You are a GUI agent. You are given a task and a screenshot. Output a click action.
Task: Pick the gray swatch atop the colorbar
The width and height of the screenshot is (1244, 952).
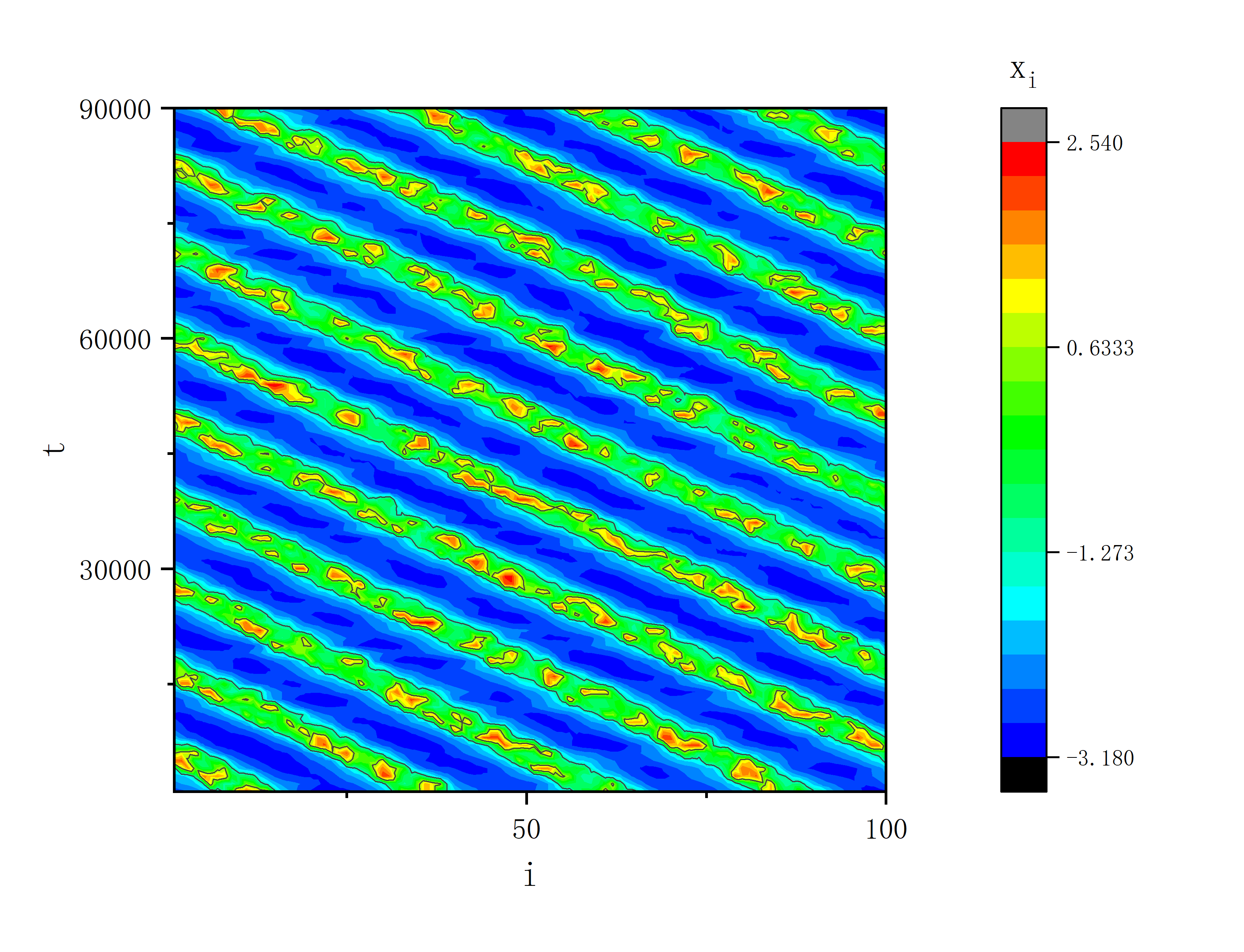pyautogui.click(x=1024, y=125)
